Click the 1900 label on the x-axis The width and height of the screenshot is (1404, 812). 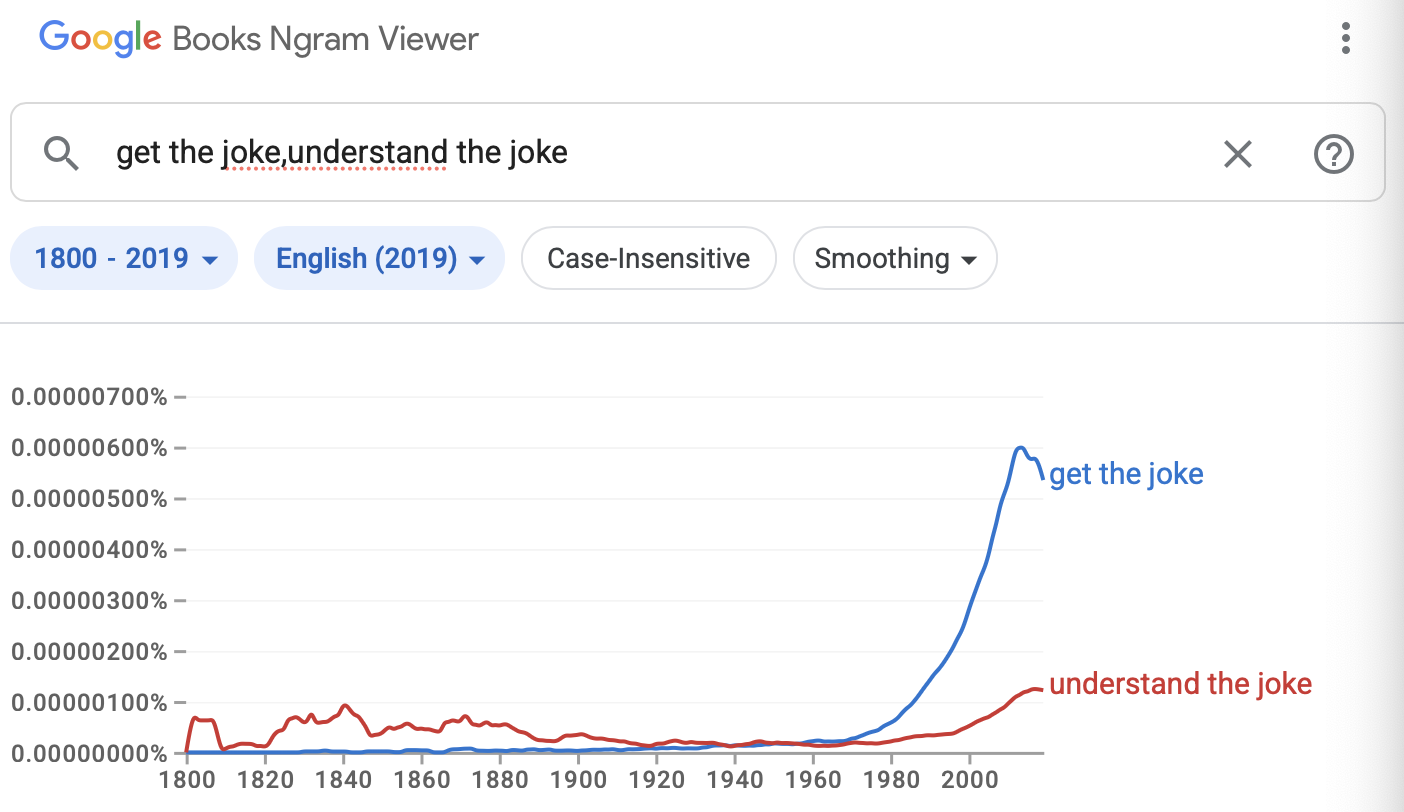(578, 780)
